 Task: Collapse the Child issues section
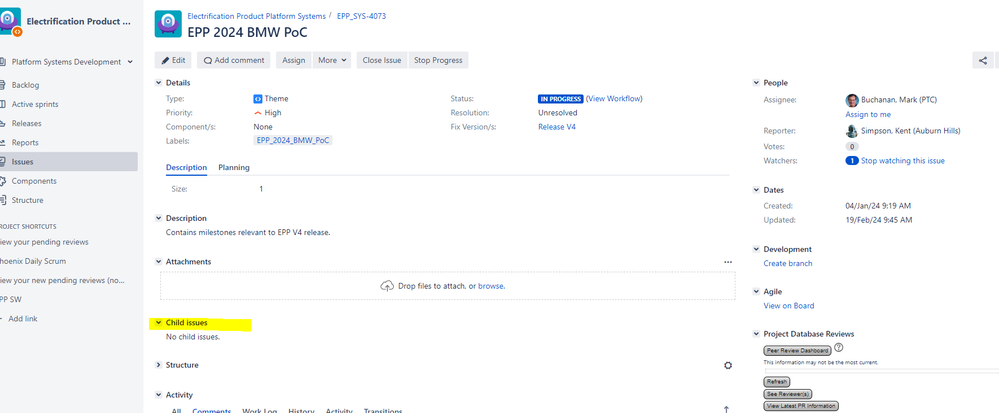159,322
